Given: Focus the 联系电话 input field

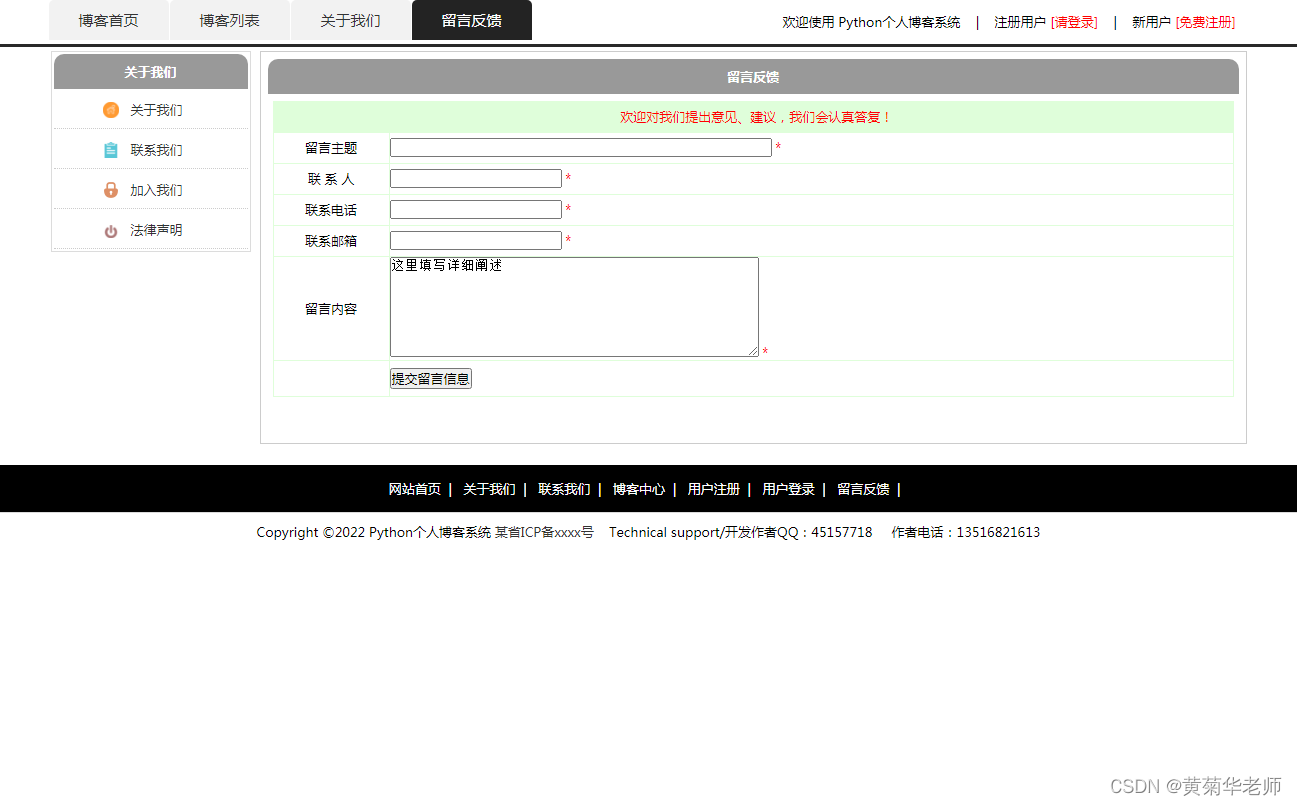Looking at the screenshot, I should (476, 210).
